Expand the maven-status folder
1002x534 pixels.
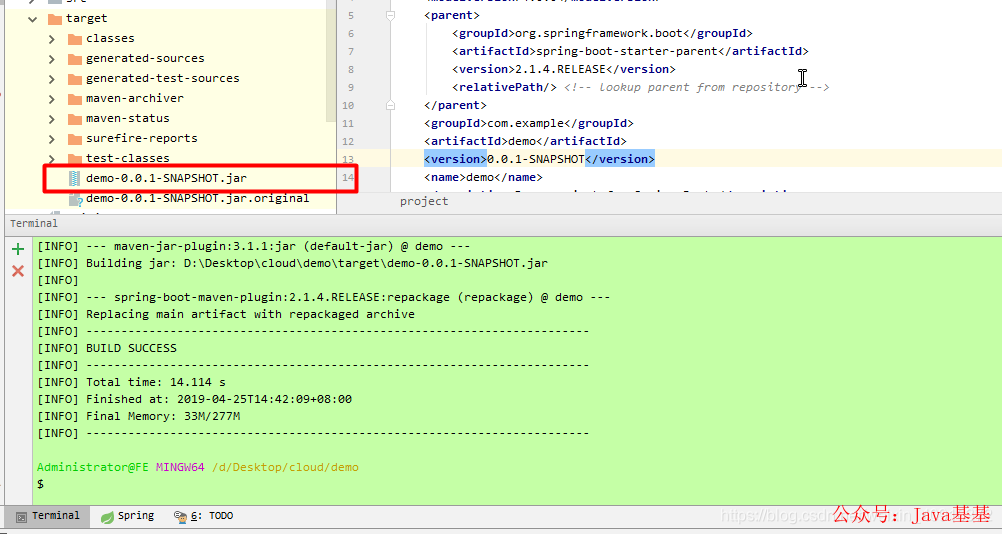pyautogui.click(x=52, y=119)
